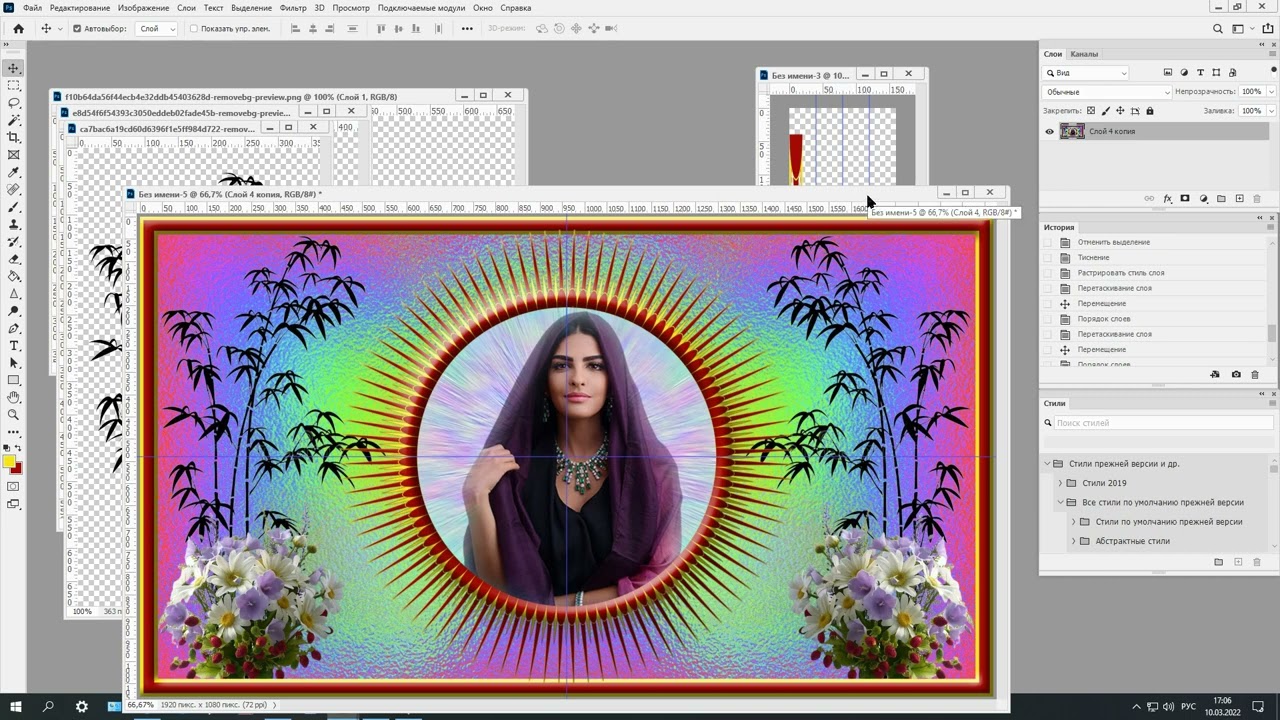The width and height of the screenshot is (1280, 720).
Task: Collapse Все стили по умолчанию прежней версии
Action: pos(1061,502)
